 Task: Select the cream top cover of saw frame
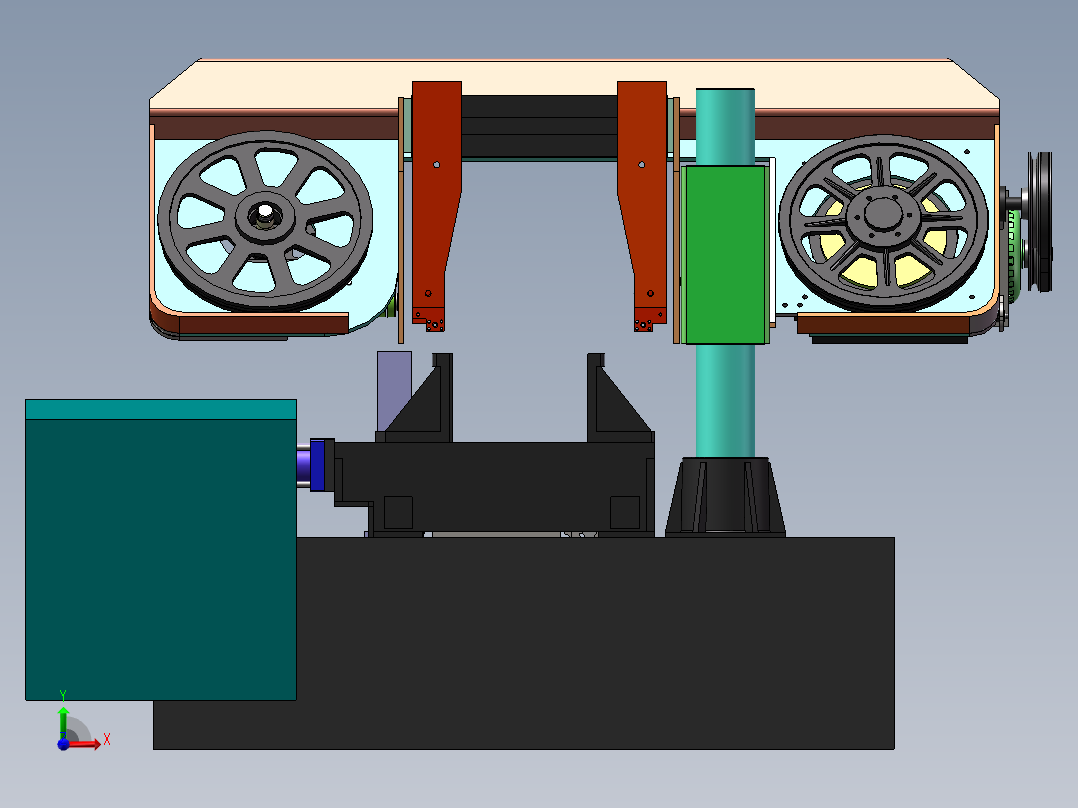(x=574, y=84)
